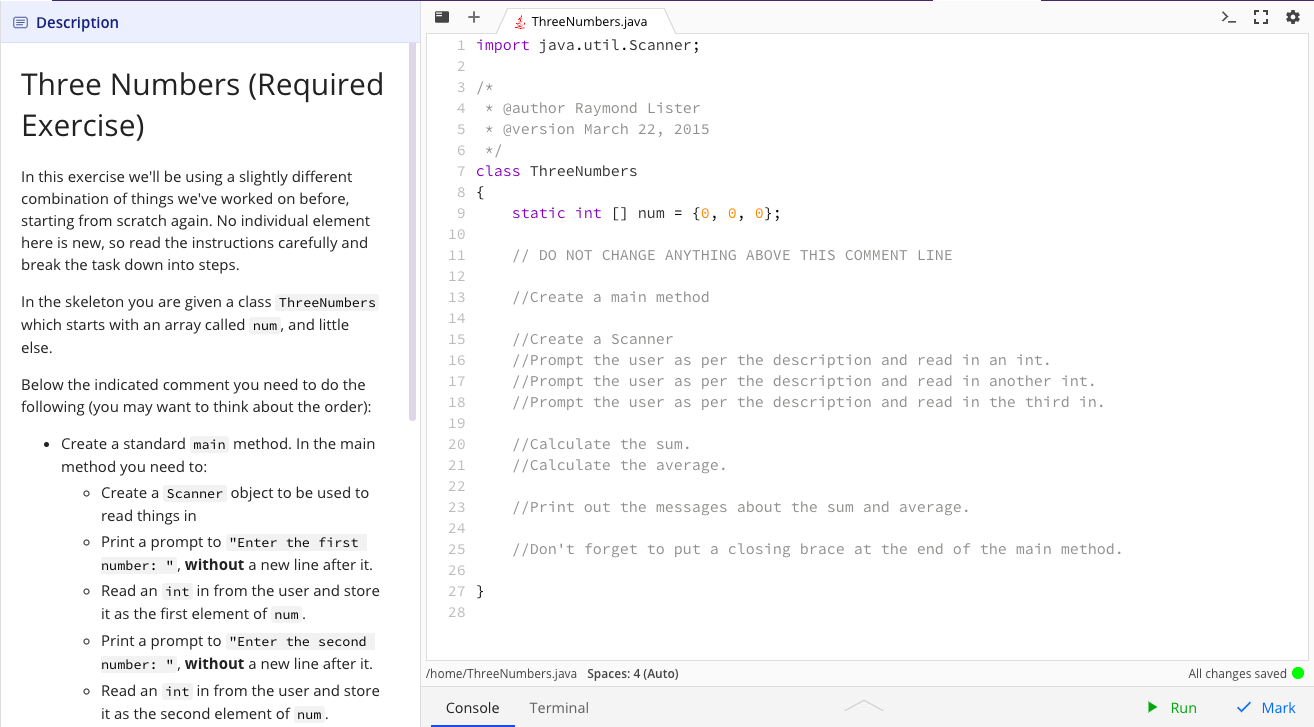Collapse the console panel using the chevron
1314x727 pixels.
click(864, 705)
